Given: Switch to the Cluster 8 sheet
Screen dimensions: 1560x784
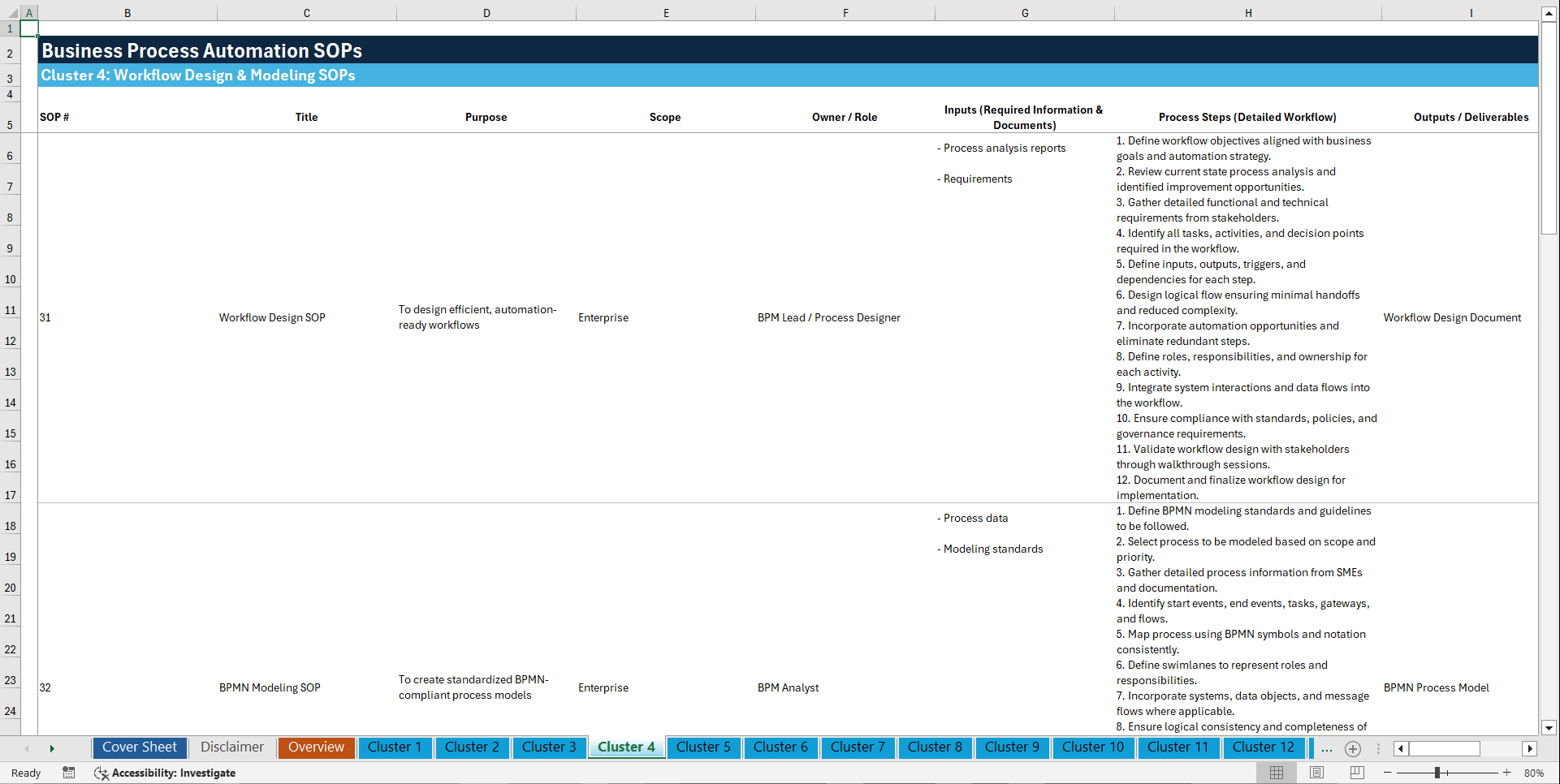Looking at the screenshot, I should point(935,747).
